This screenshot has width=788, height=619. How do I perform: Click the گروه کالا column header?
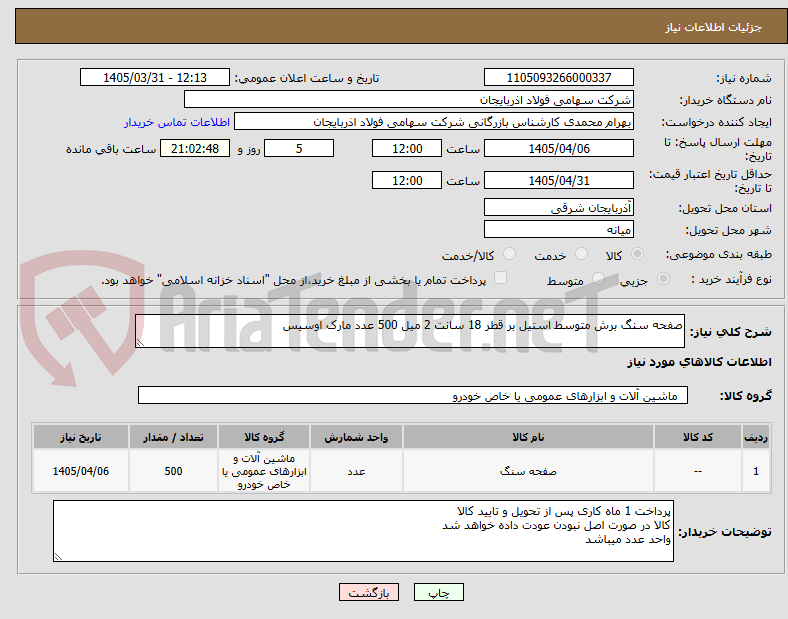pyautogui.click(x=264, y=437)
